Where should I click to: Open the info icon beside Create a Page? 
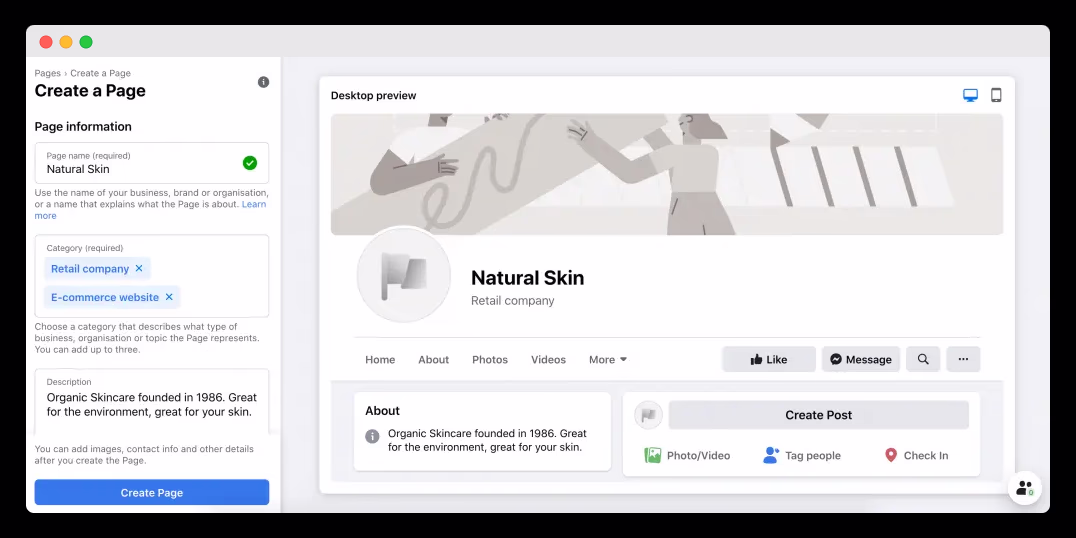pyautogui.click(x=264, y=82)
